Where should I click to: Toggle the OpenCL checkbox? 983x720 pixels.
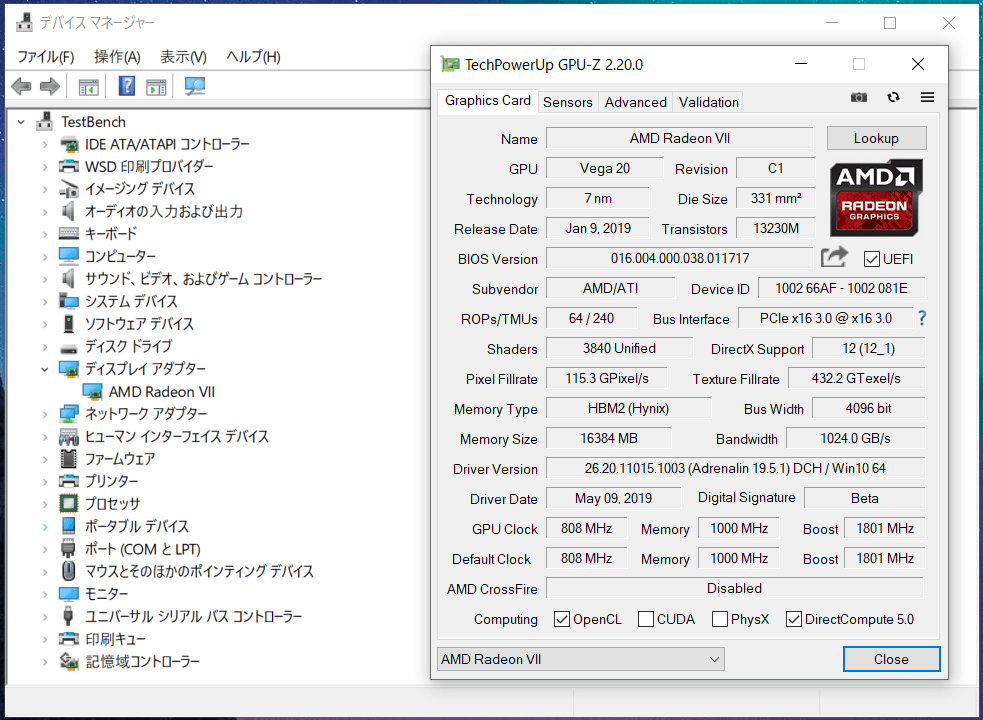(x=562, y=619)
